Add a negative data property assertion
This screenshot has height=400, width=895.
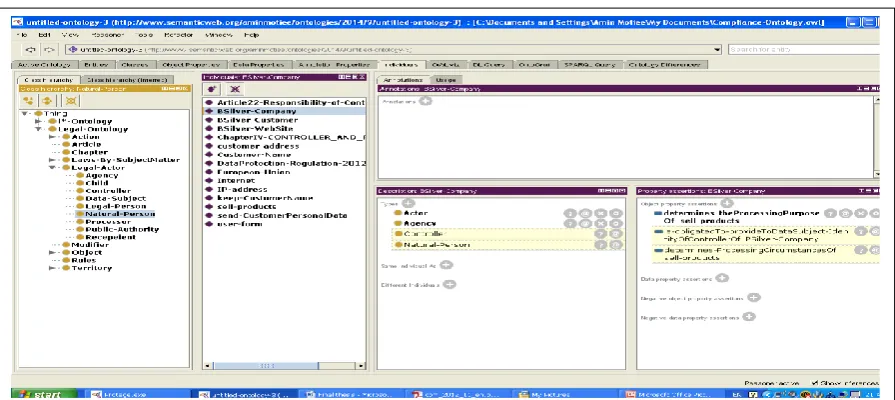748,317
